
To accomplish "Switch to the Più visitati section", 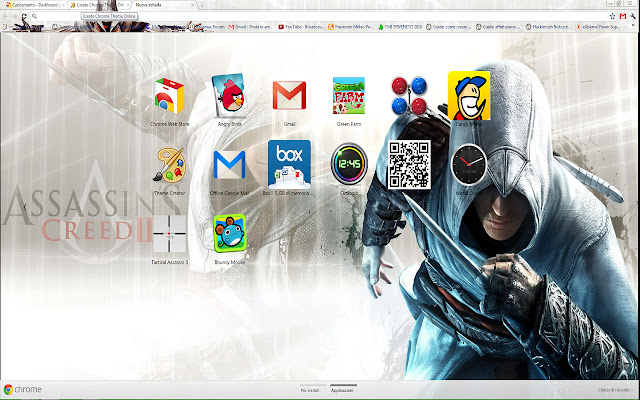I will pyautogui.click(x=310, y=390).
